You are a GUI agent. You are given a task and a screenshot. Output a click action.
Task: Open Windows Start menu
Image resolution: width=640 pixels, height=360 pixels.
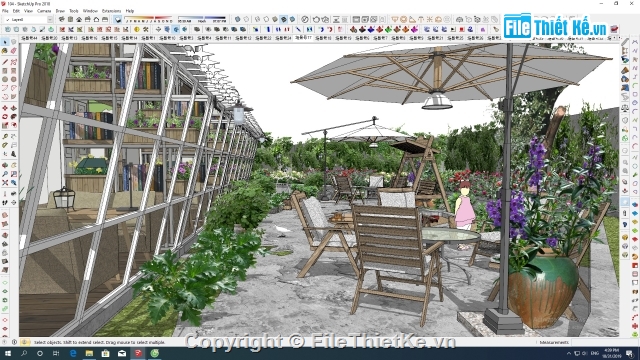[7, 353]
